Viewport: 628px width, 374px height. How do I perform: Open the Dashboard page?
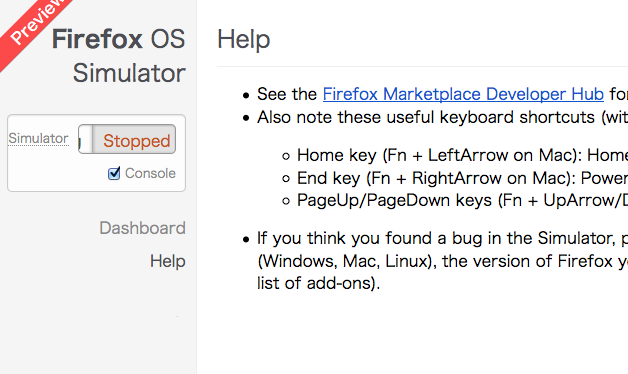click(x=143, y=228)
